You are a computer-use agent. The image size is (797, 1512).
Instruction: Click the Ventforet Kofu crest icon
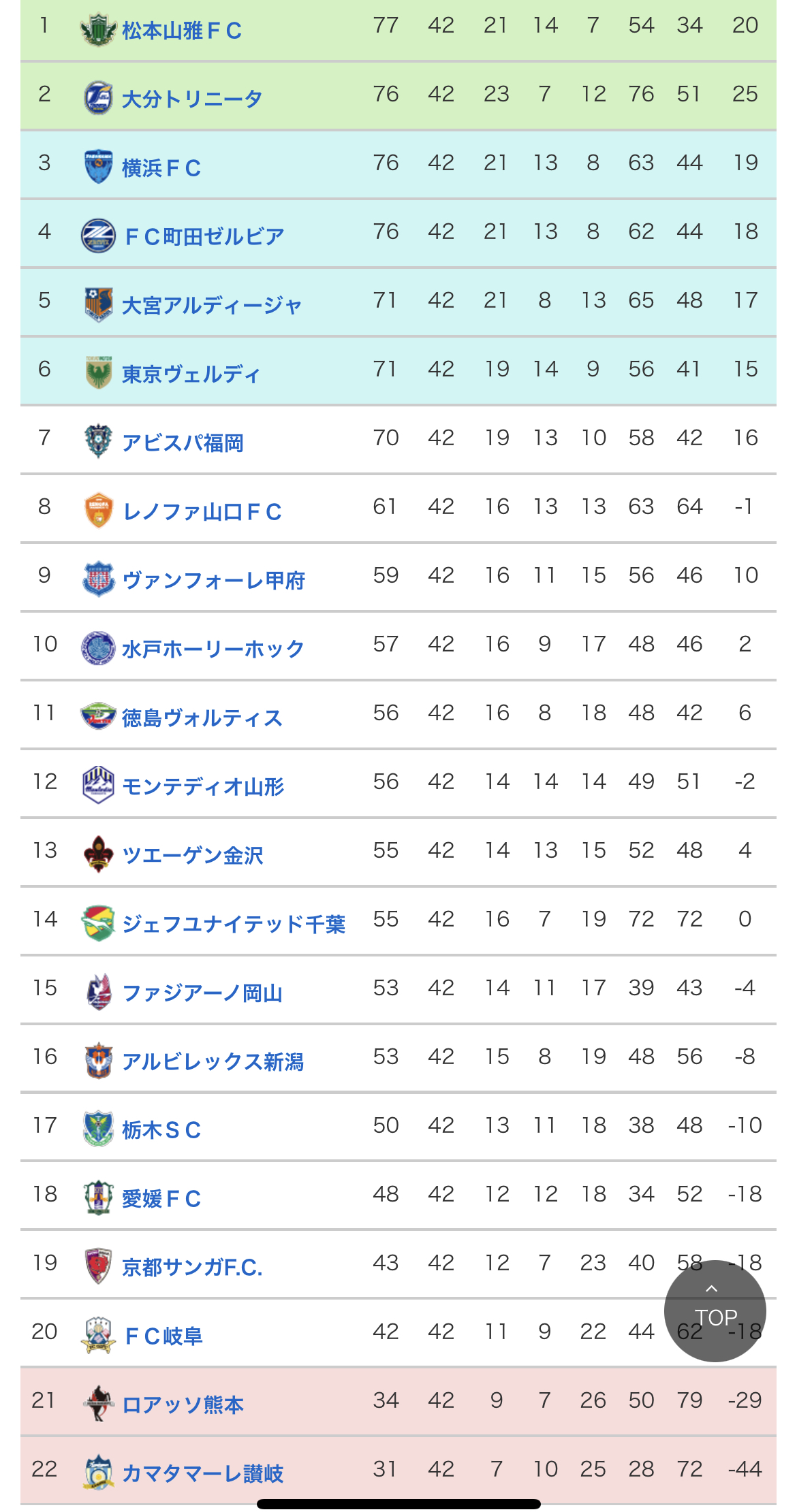pyautogui.click(x=98, y=579)
